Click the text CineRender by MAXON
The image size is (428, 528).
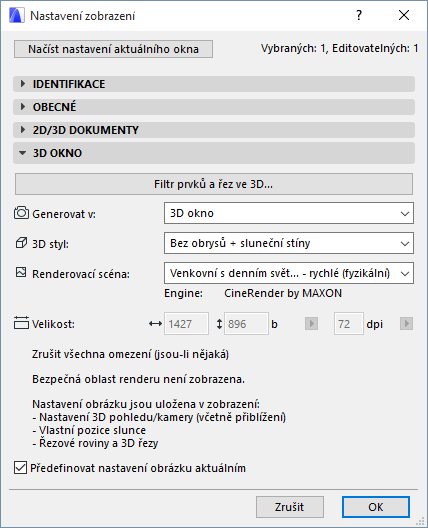click(283, 293)
